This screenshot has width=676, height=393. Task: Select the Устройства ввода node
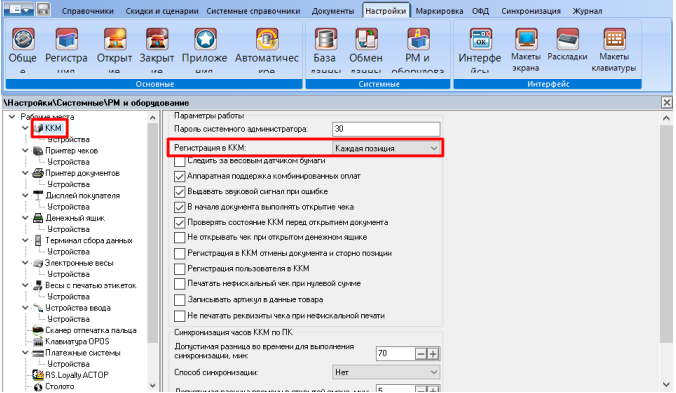point(78,308)
